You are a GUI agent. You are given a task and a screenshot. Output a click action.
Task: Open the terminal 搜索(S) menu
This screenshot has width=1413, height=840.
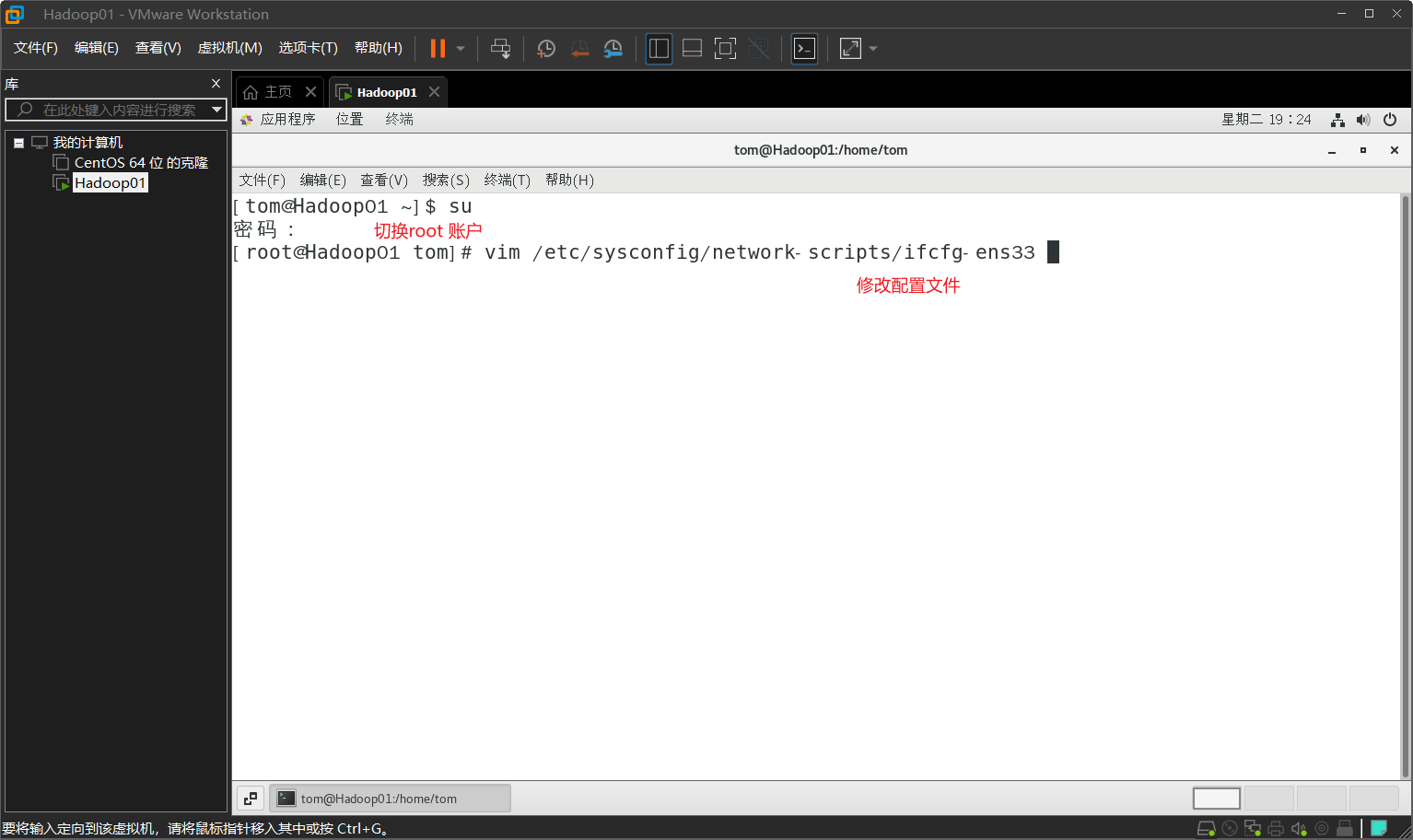pyautogui.click(x=446, y=181)
